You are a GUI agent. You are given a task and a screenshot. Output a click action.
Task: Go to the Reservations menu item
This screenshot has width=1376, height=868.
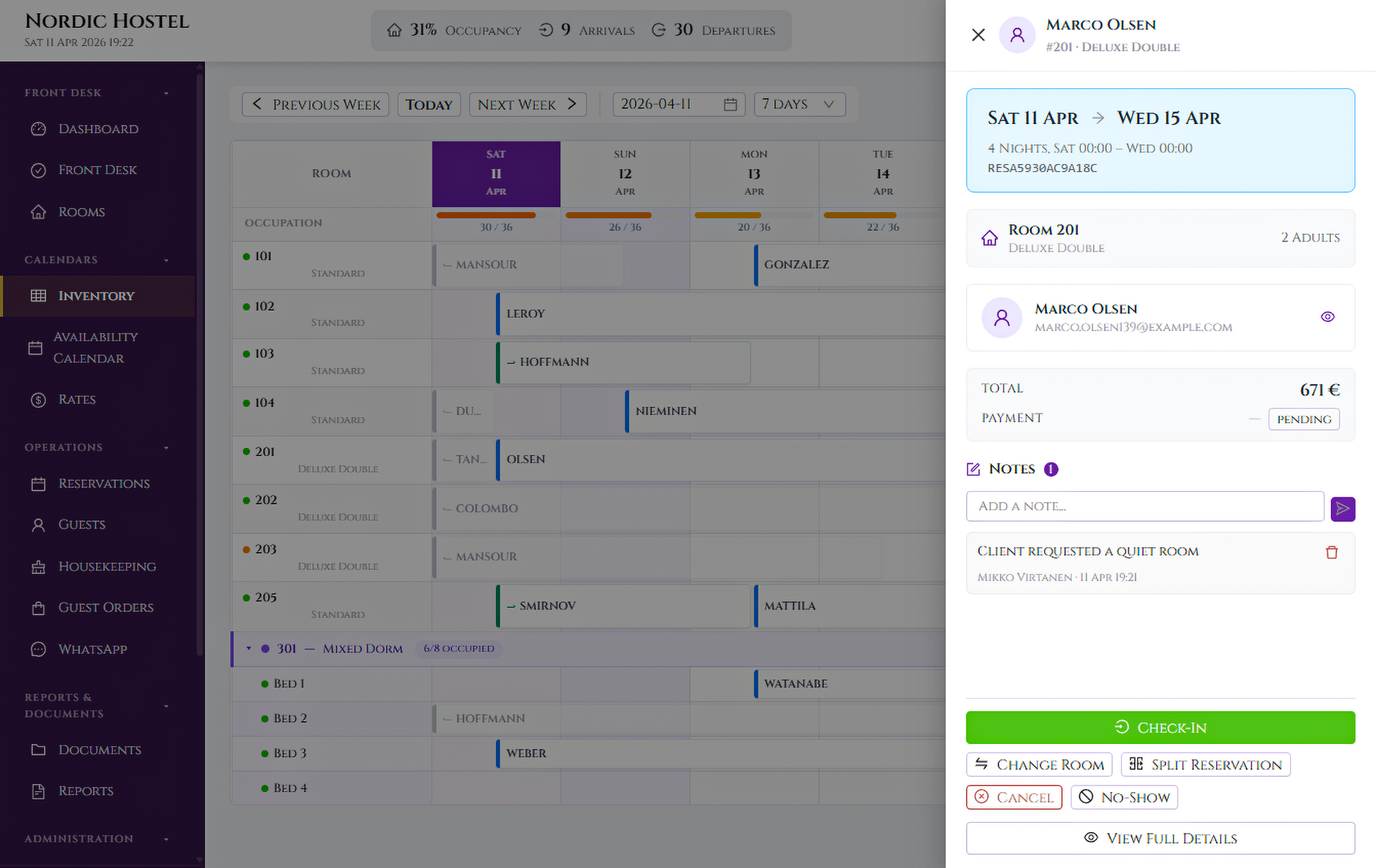click(x=104, y=484)
